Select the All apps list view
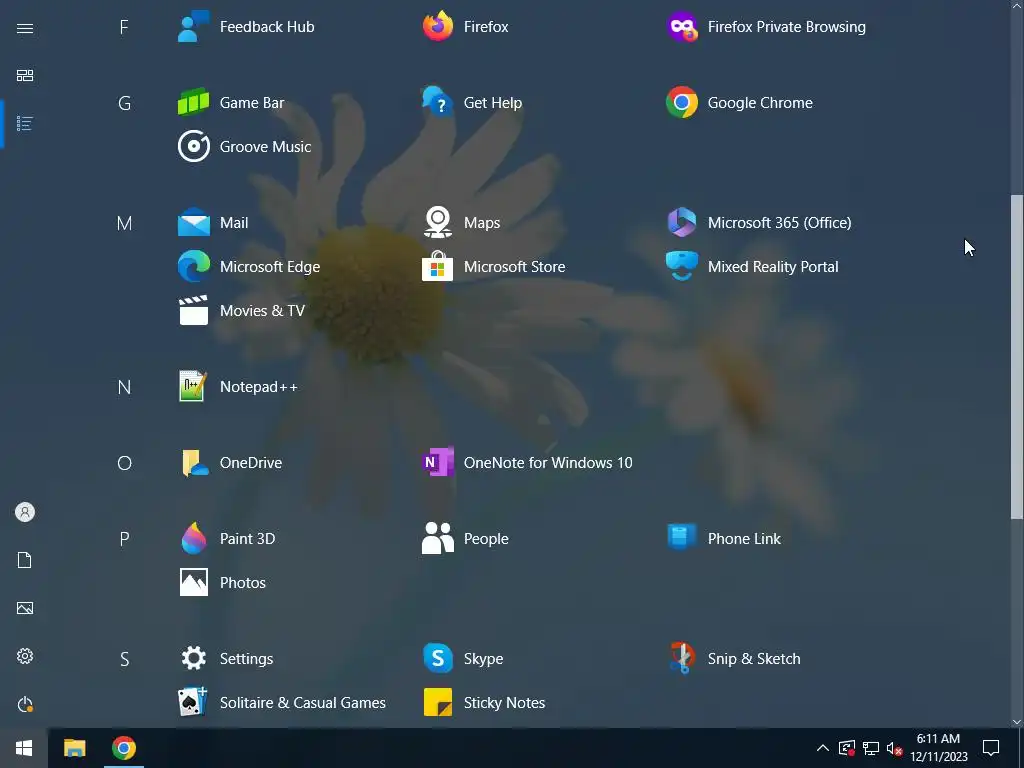The width and height of the screenshot is (1024, 768). (x=25, y=123)
